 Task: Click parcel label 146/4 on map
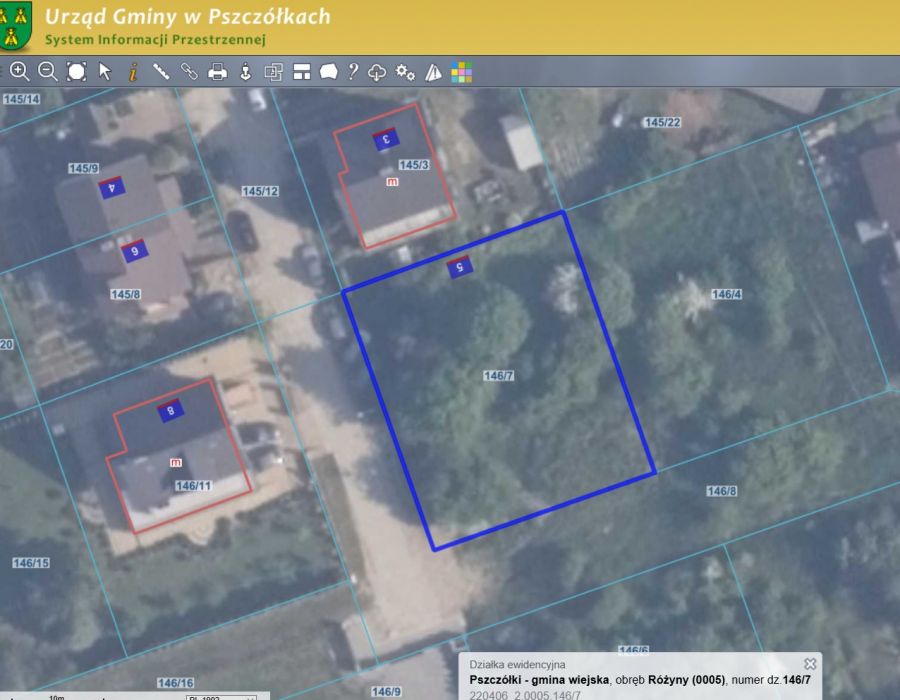click(726, 294)
